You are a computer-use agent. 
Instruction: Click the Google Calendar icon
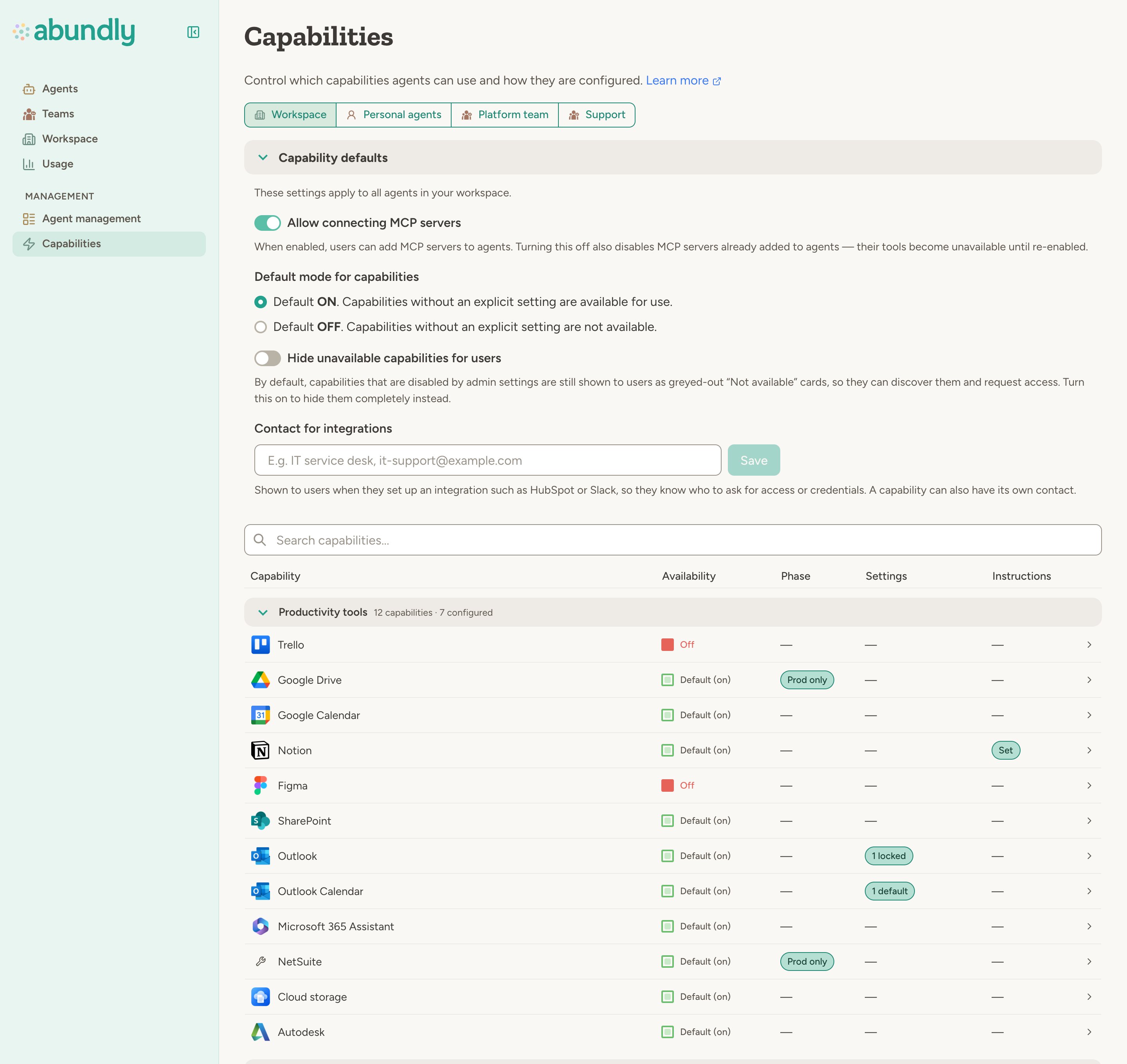261,715
